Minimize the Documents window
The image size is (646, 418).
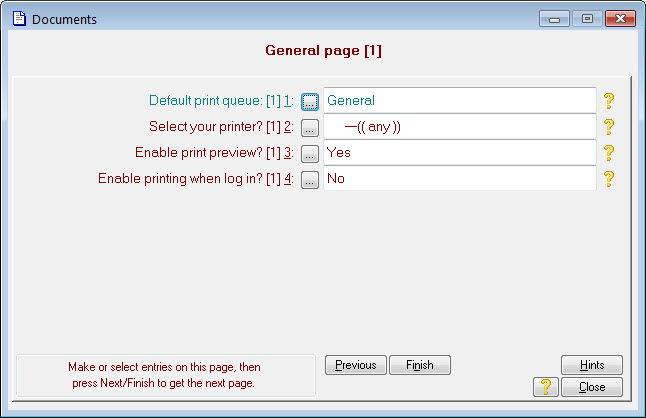click(x=554, y=19)
